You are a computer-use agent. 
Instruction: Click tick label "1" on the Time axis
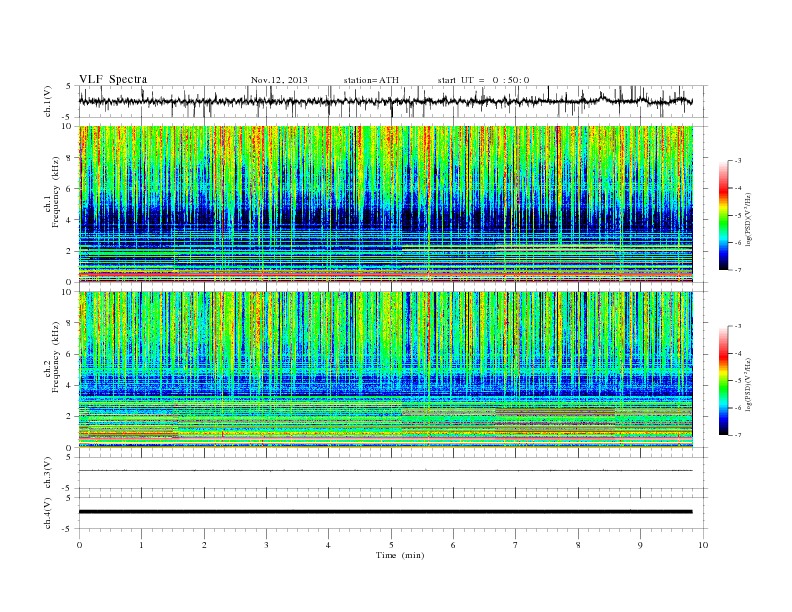click(141, 545)
